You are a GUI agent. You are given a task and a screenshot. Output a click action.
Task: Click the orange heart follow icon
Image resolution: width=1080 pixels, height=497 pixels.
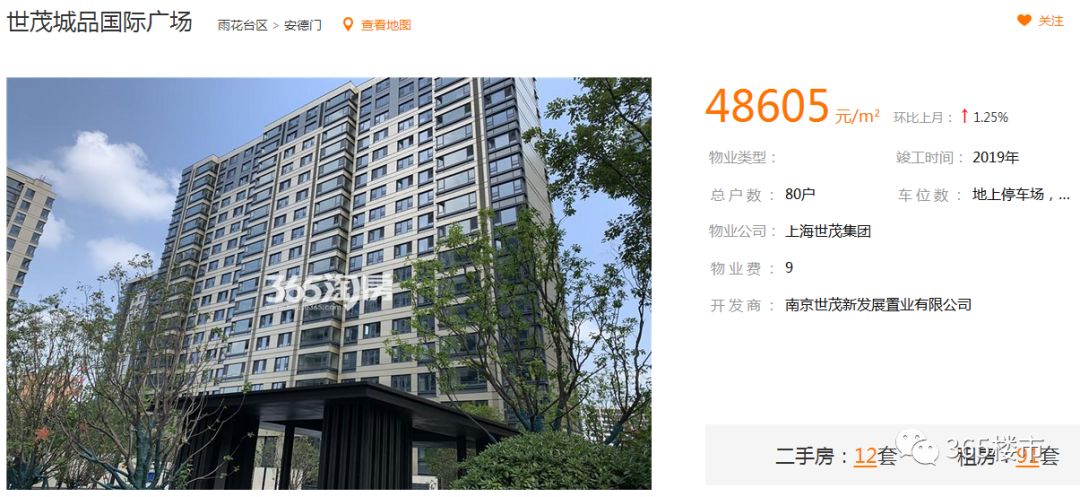1024,21
